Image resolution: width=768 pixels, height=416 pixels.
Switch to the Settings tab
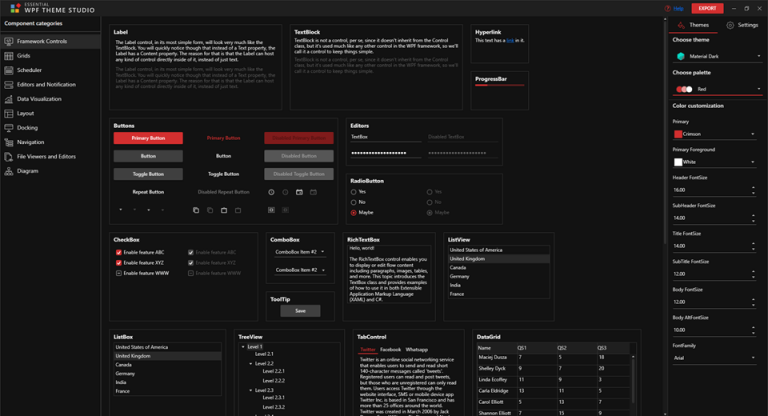click(742, 25)
